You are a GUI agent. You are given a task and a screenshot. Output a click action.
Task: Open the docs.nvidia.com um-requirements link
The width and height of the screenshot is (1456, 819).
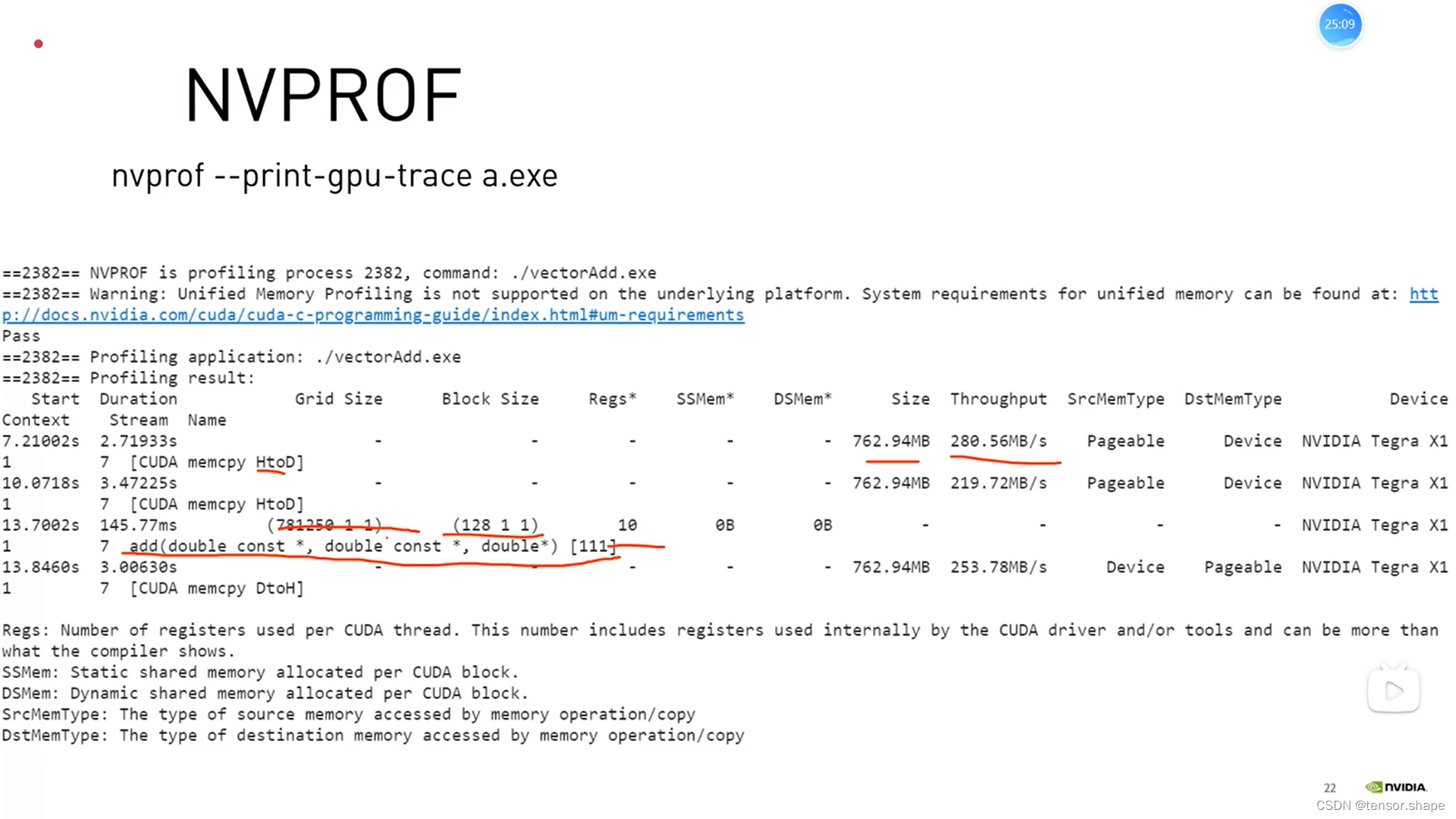click(373, 315)
